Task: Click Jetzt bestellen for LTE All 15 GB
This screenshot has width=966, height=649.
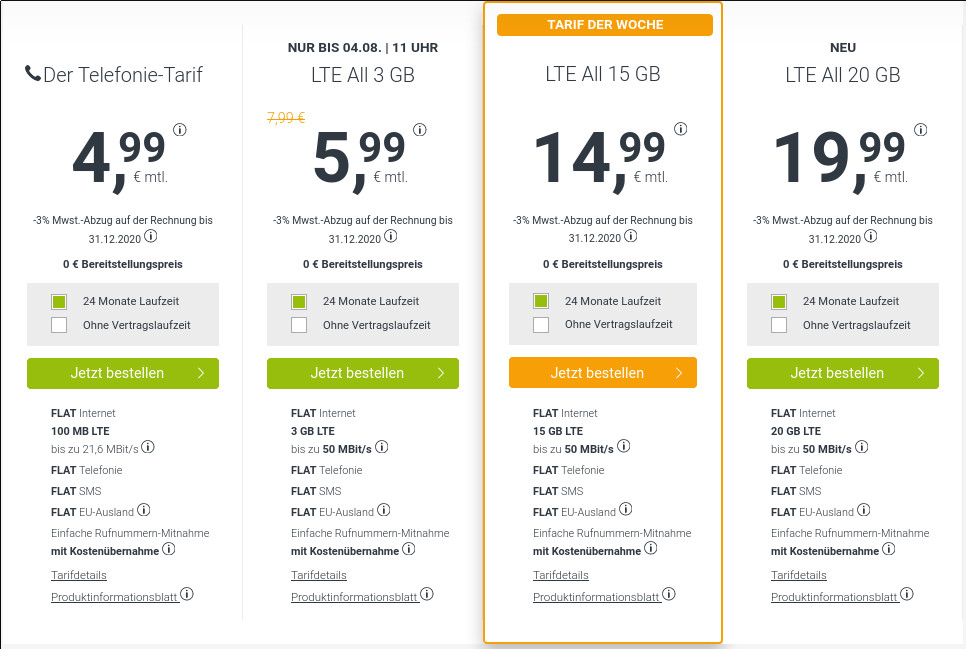Action: point(603,371)
